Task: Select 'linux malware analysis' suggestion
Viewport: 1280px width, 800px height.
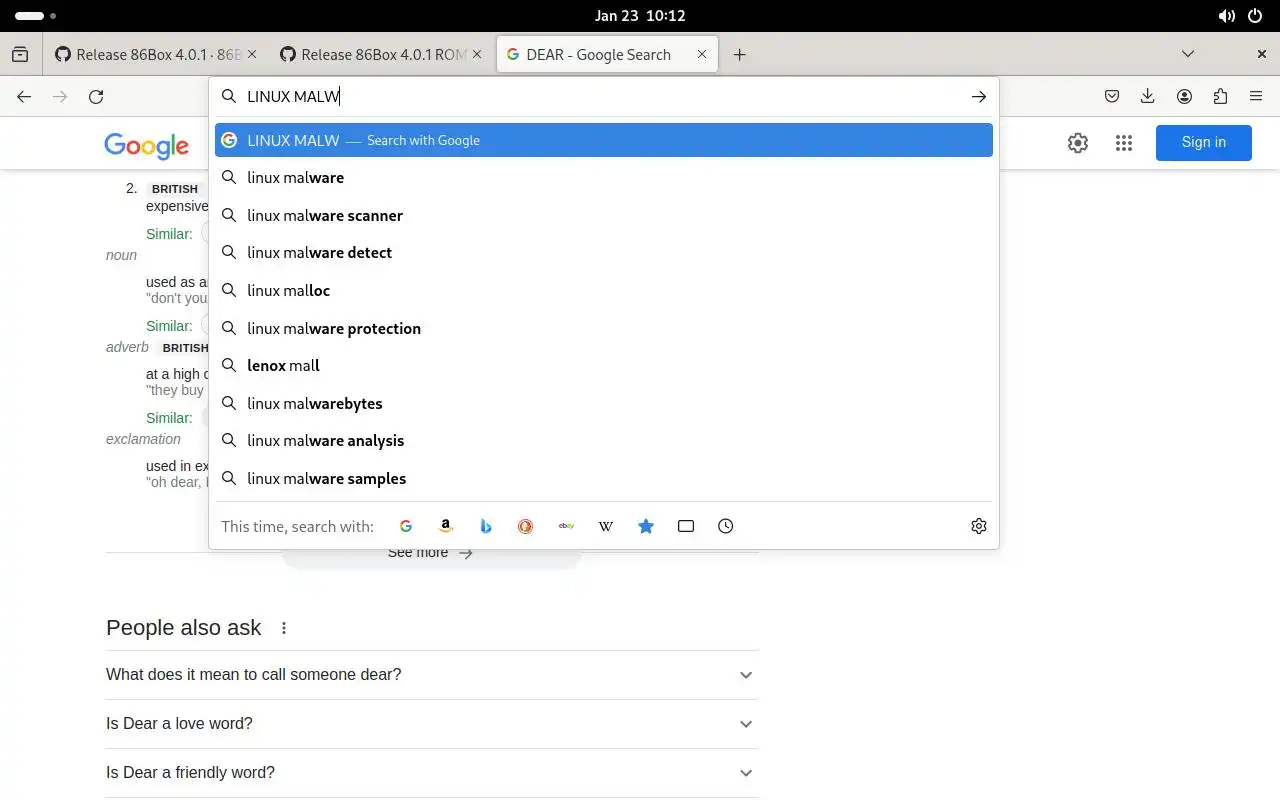Action: click(x=604, y=441)
